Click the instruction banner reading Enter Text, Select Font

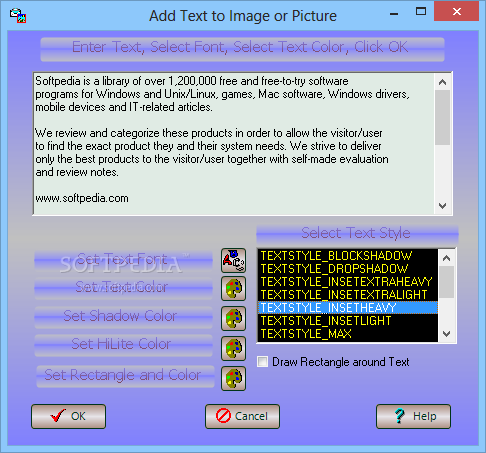coord(242,49)
